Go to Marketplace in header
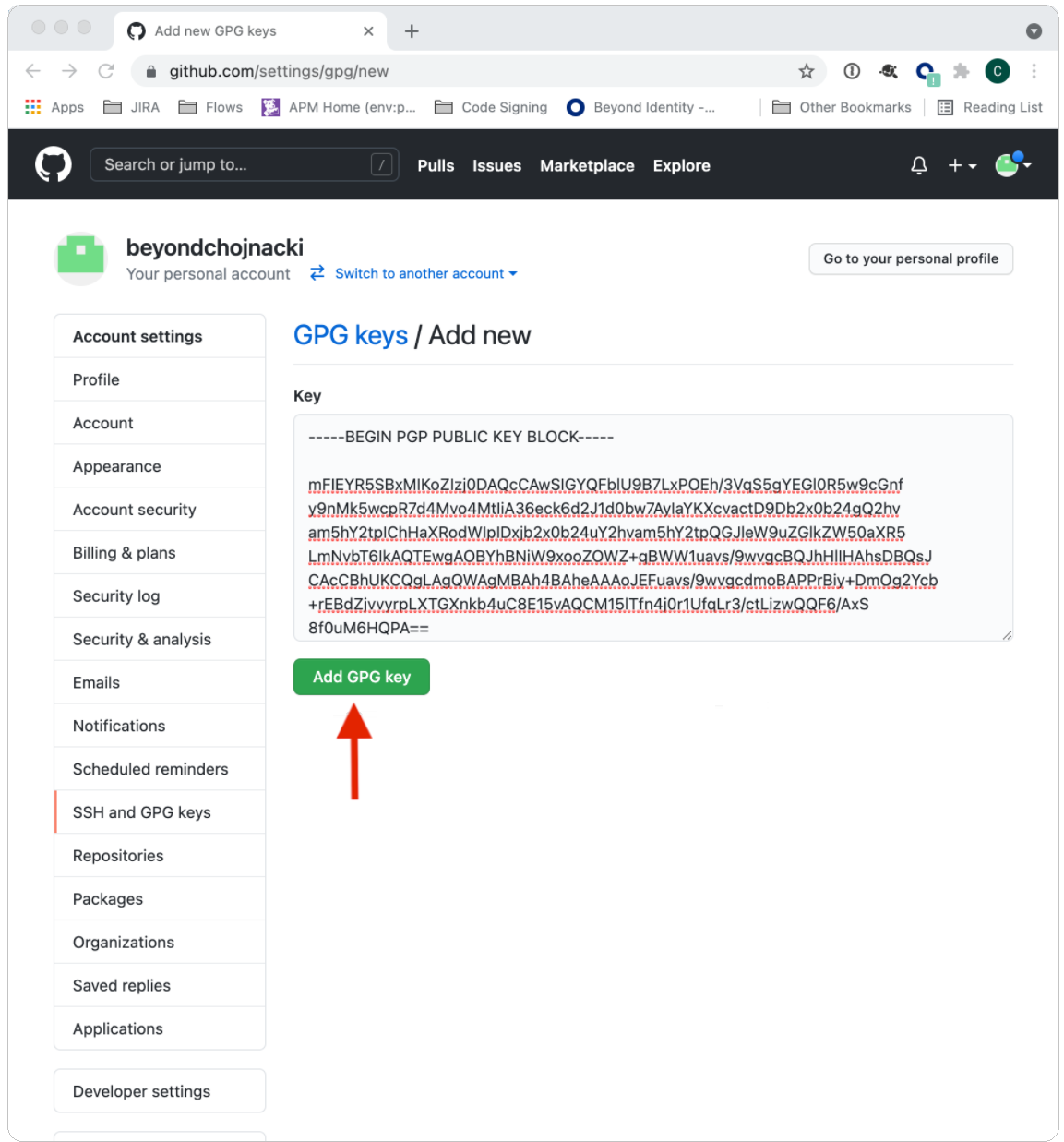This screenshot has width=1064, height=1142. (x=587, y=166)
